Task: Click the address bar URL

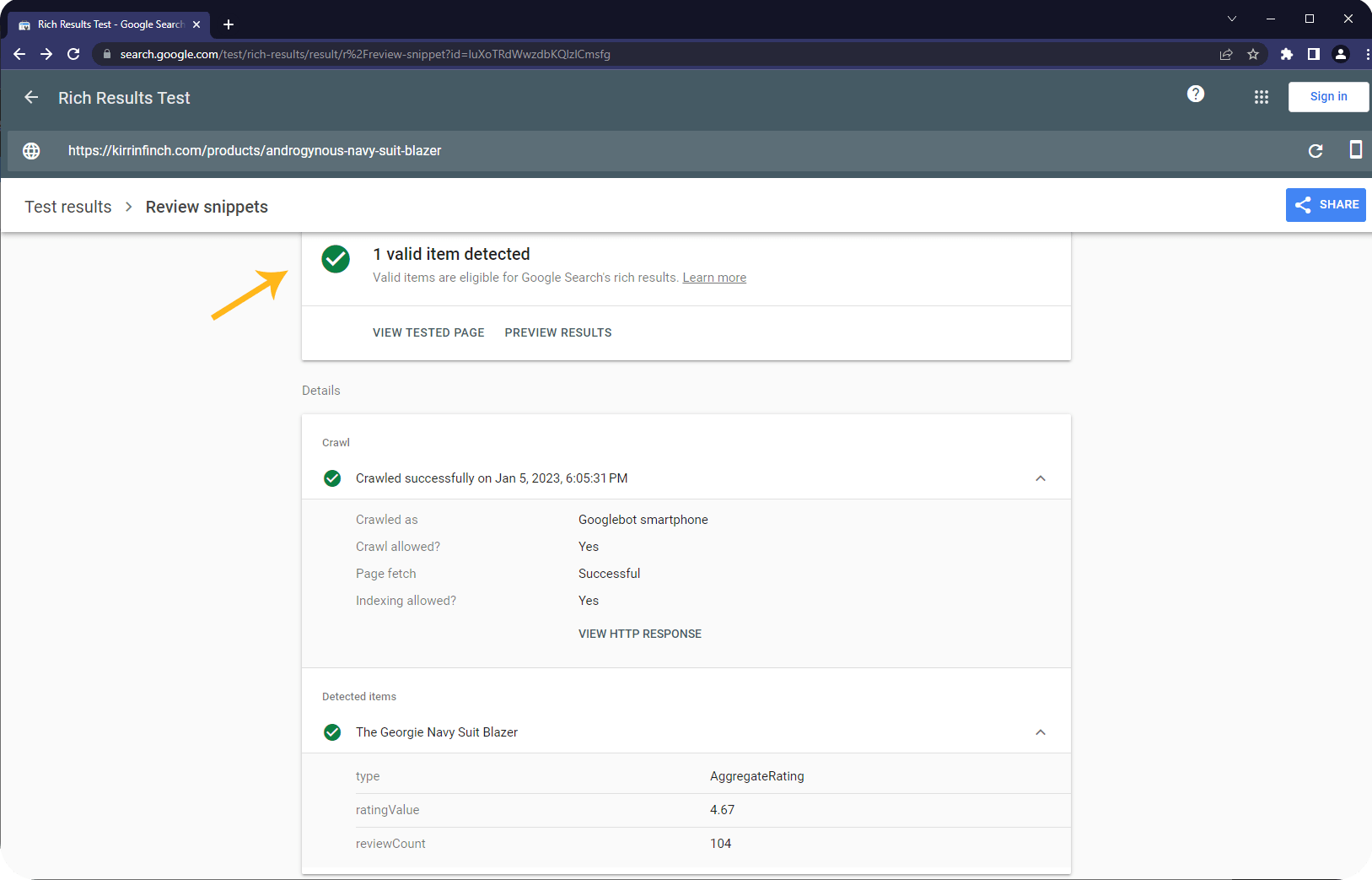Action: 365,54
